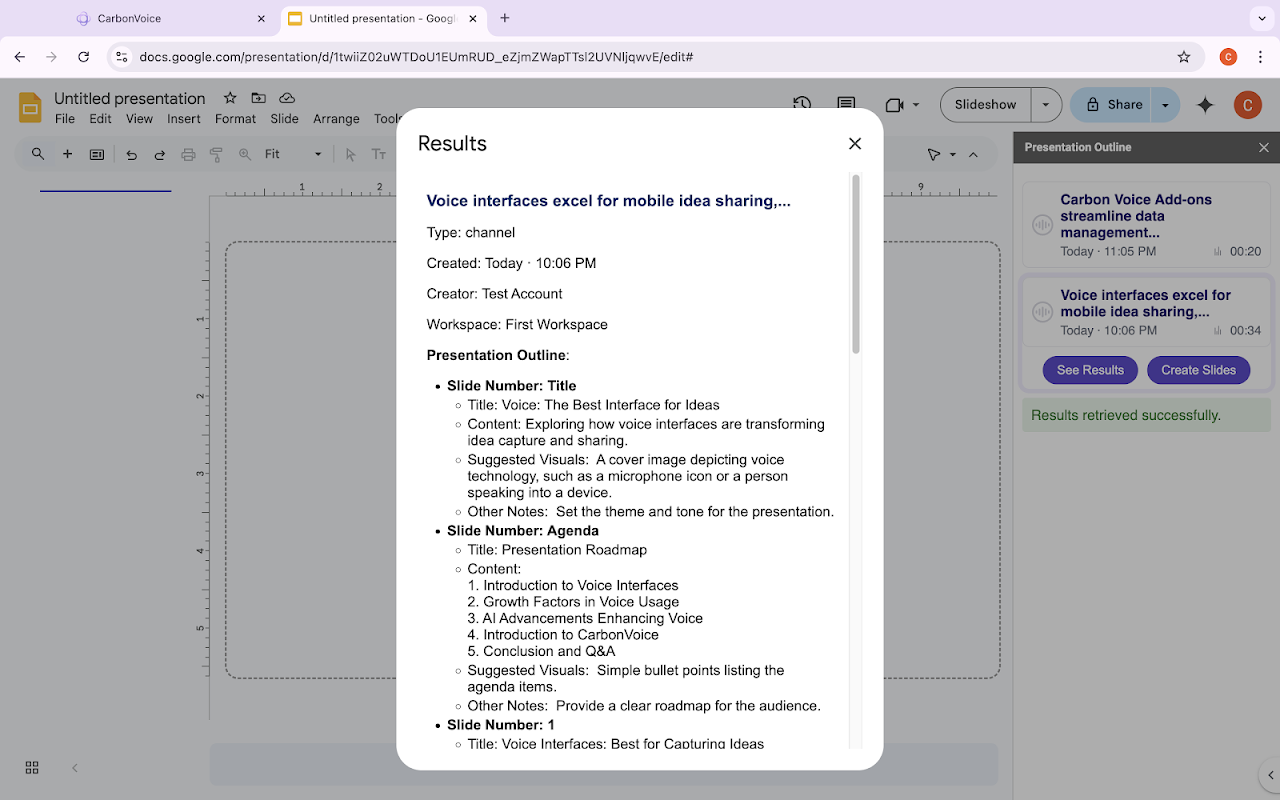Screen dimensions: 1280x800
Task: Expand the Share options arrow
Action: 1165,104
